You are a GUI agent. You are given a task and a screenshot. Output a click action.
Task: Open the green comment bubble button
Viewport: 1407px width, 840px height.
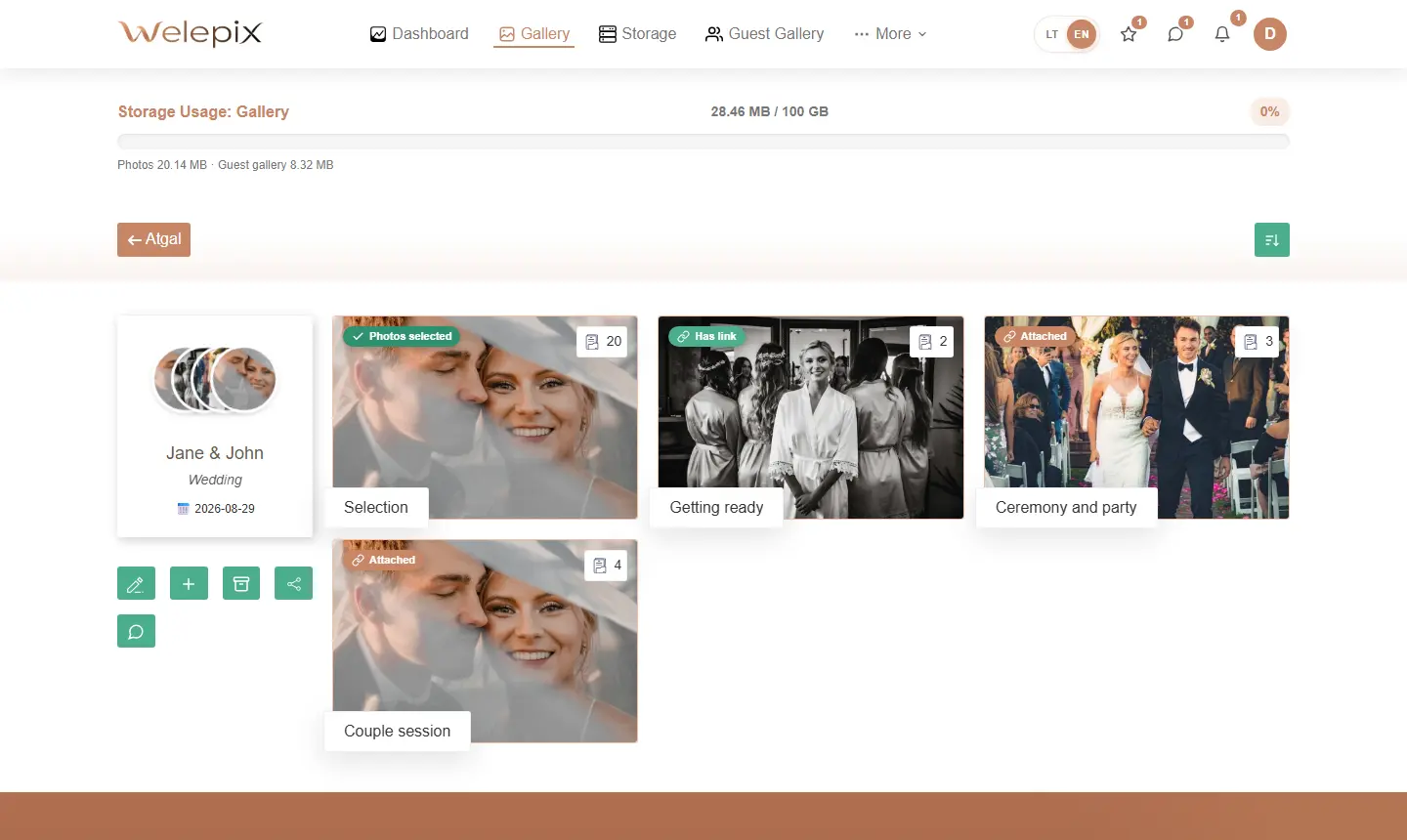[x=136, y=631]
